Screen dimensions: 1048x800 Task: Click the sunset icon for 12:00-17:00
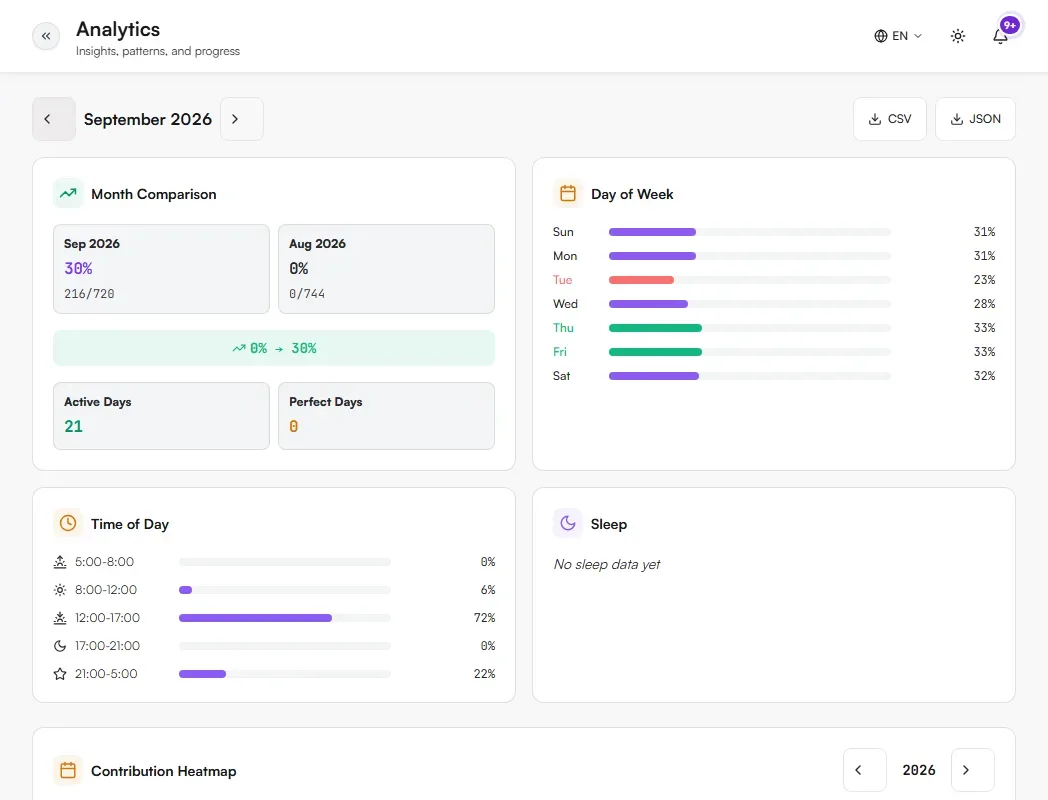60,618
